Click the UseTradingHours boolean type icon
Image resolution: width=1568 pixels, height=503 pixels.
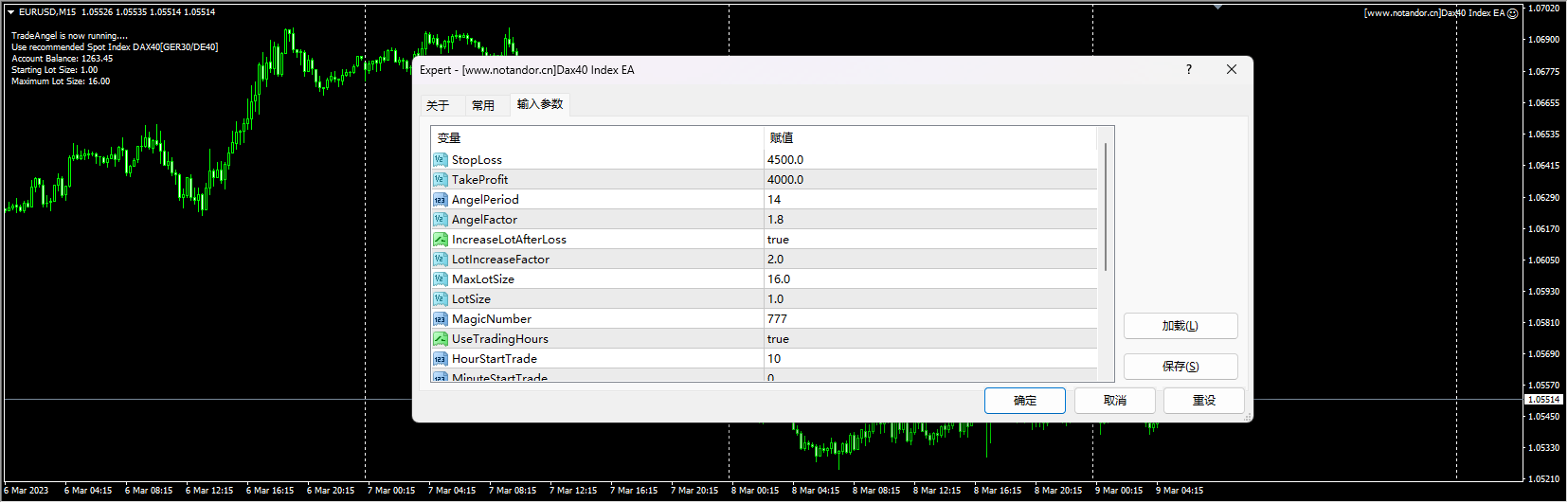pos(440,339)
